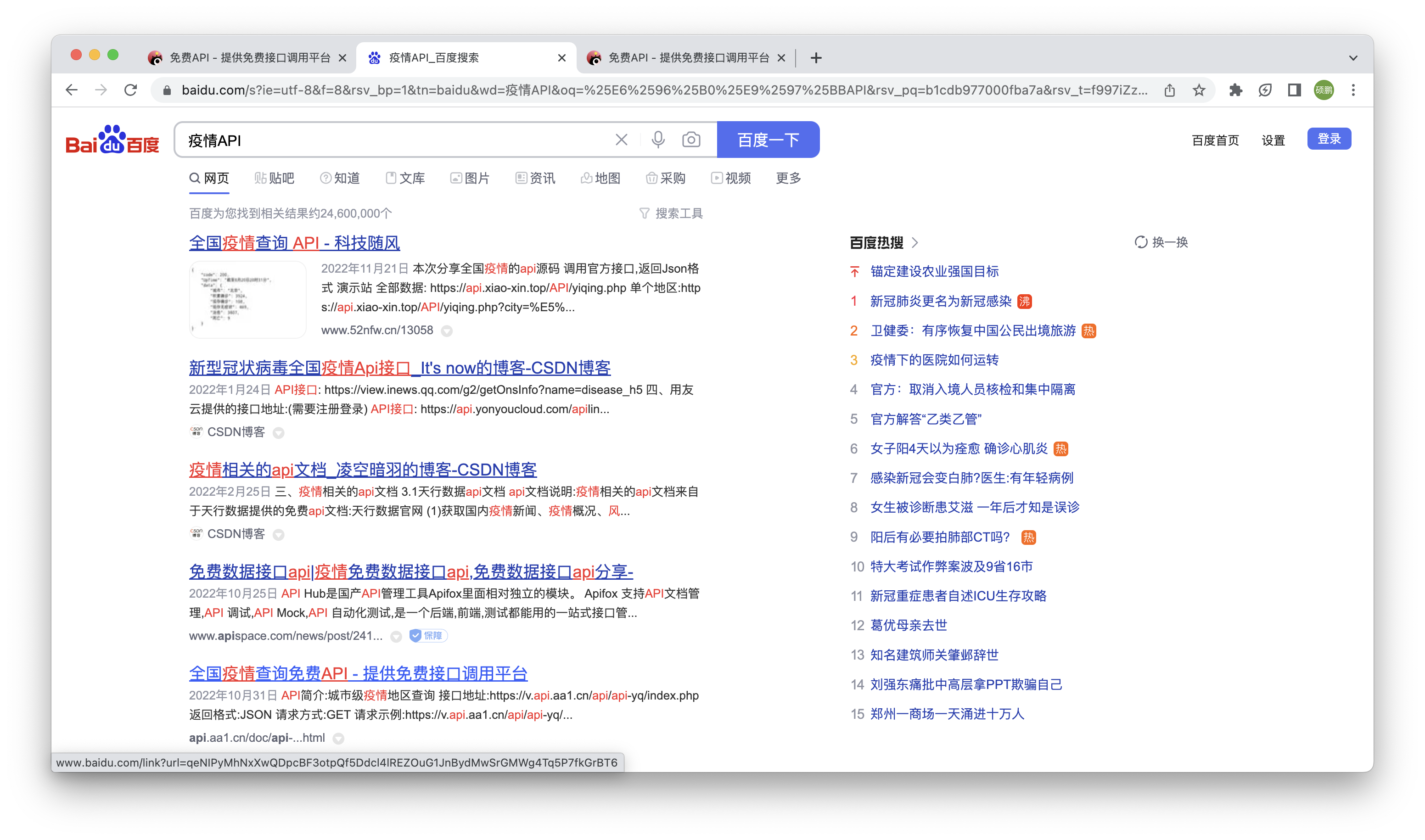Screen dimensions: 1425x840
Task: Close the 疫情API_百度搜索 tab
Action: tap(561, 58)
